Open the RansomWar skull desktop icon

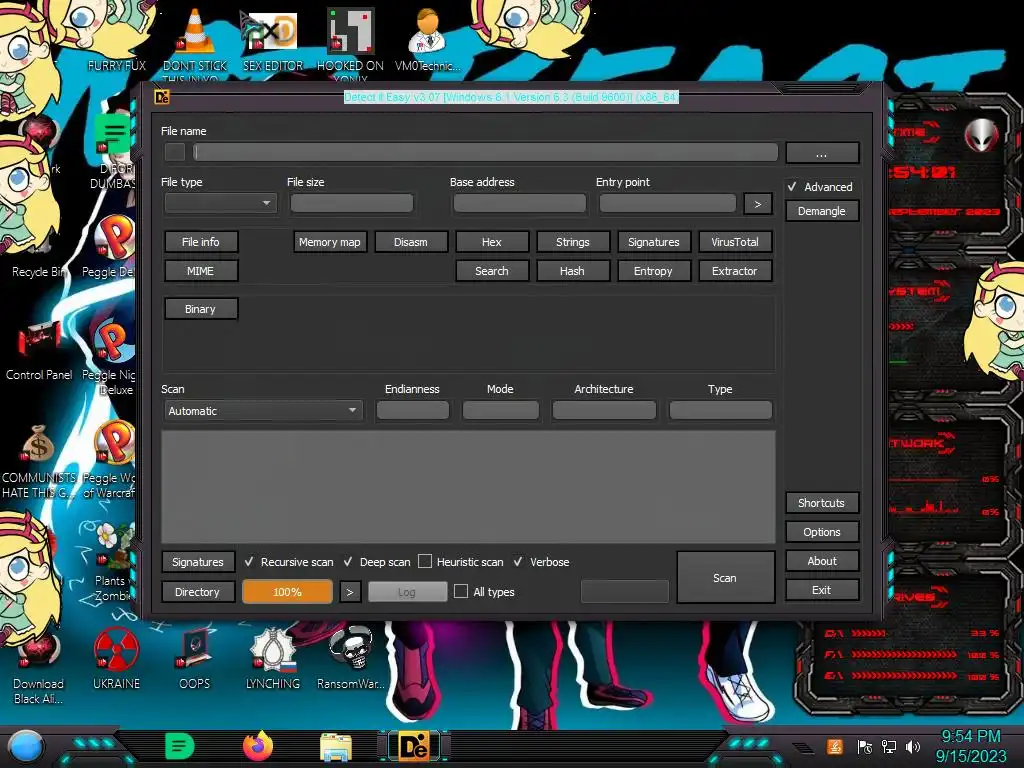tap(351, 658)
